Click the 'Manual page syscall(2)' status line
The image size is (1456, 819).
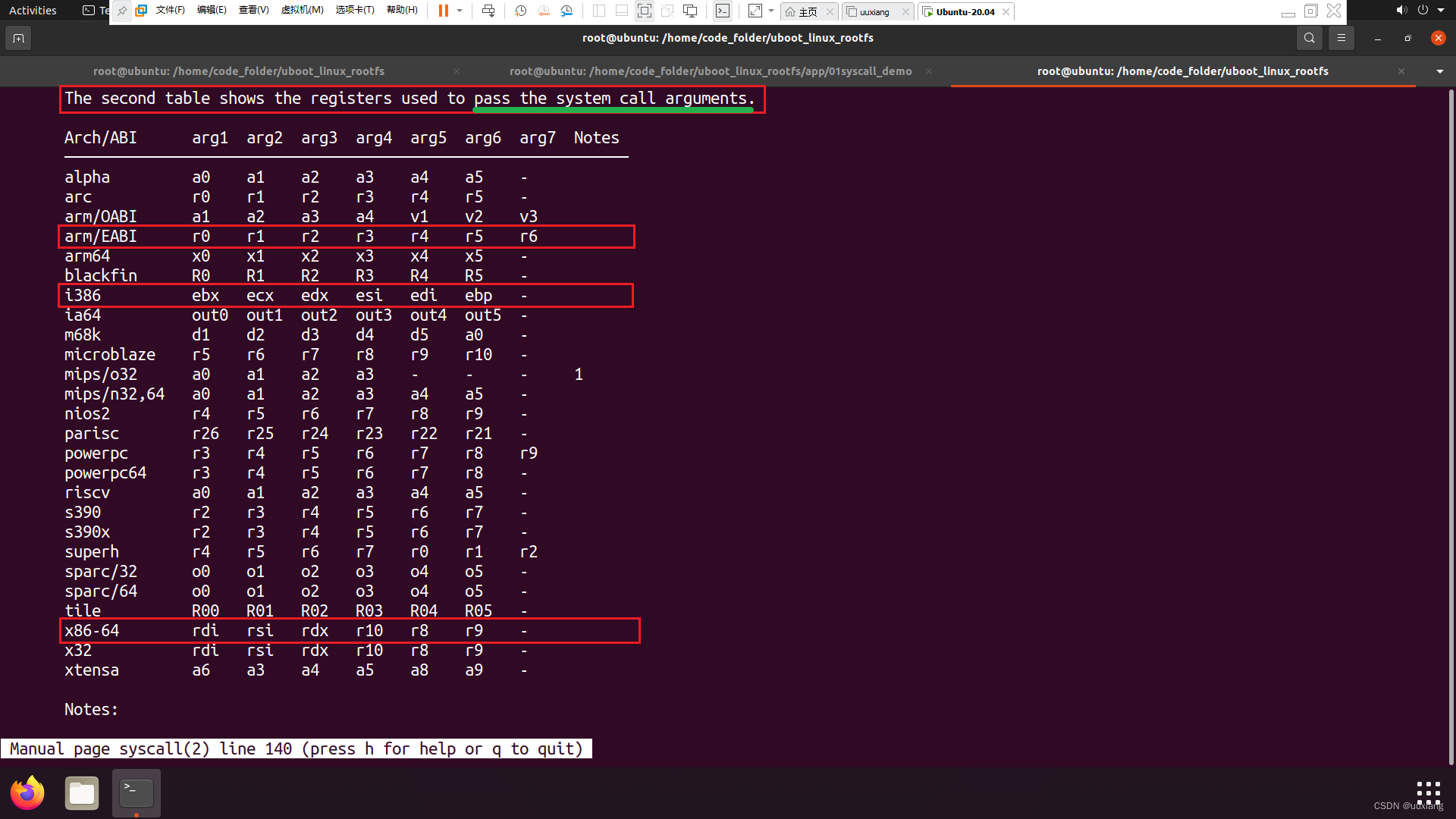coord(296,749)
